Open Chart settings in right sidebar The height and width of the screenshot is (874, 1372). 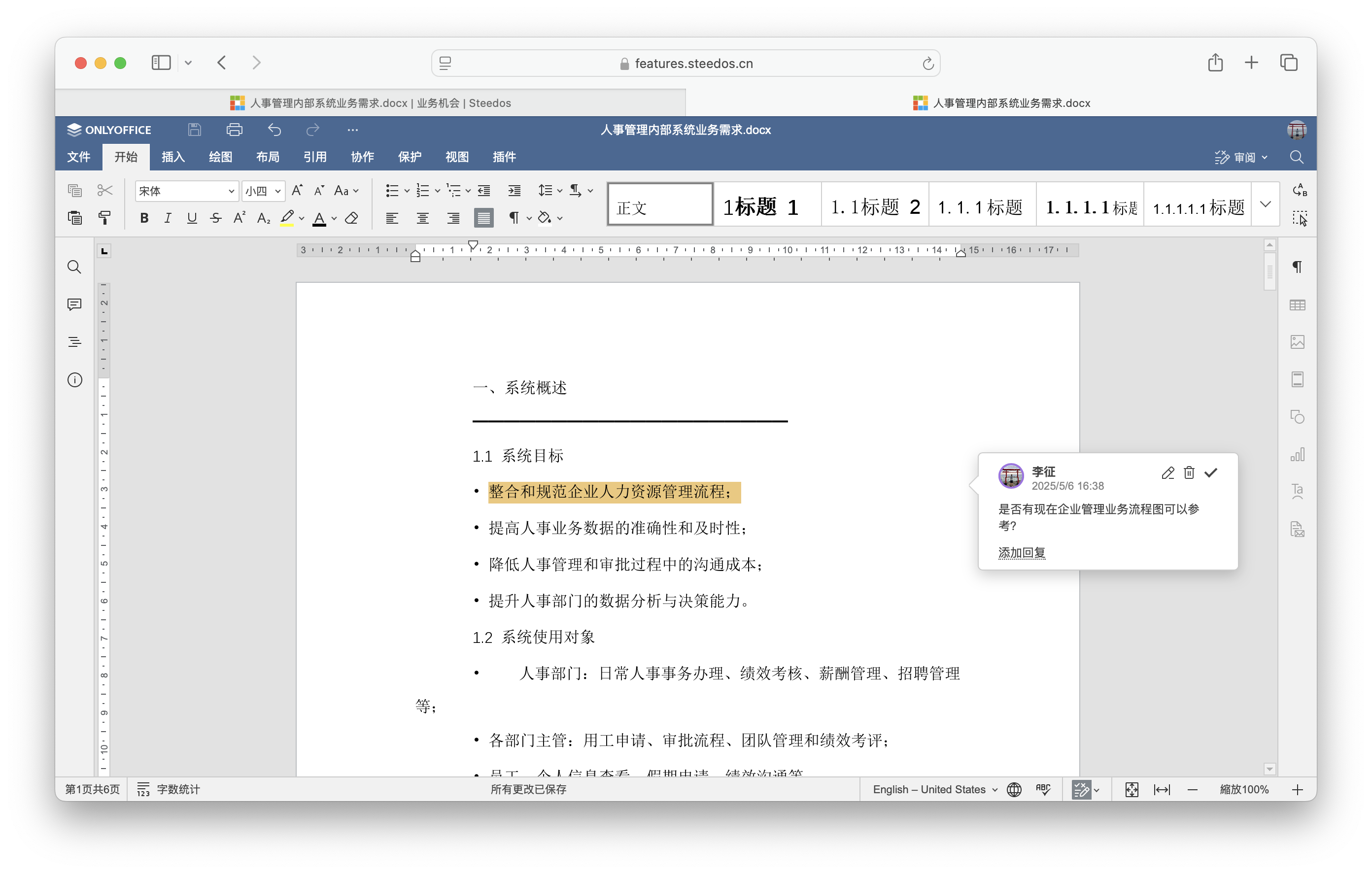pyautogui.click(x=1298, y=454)
